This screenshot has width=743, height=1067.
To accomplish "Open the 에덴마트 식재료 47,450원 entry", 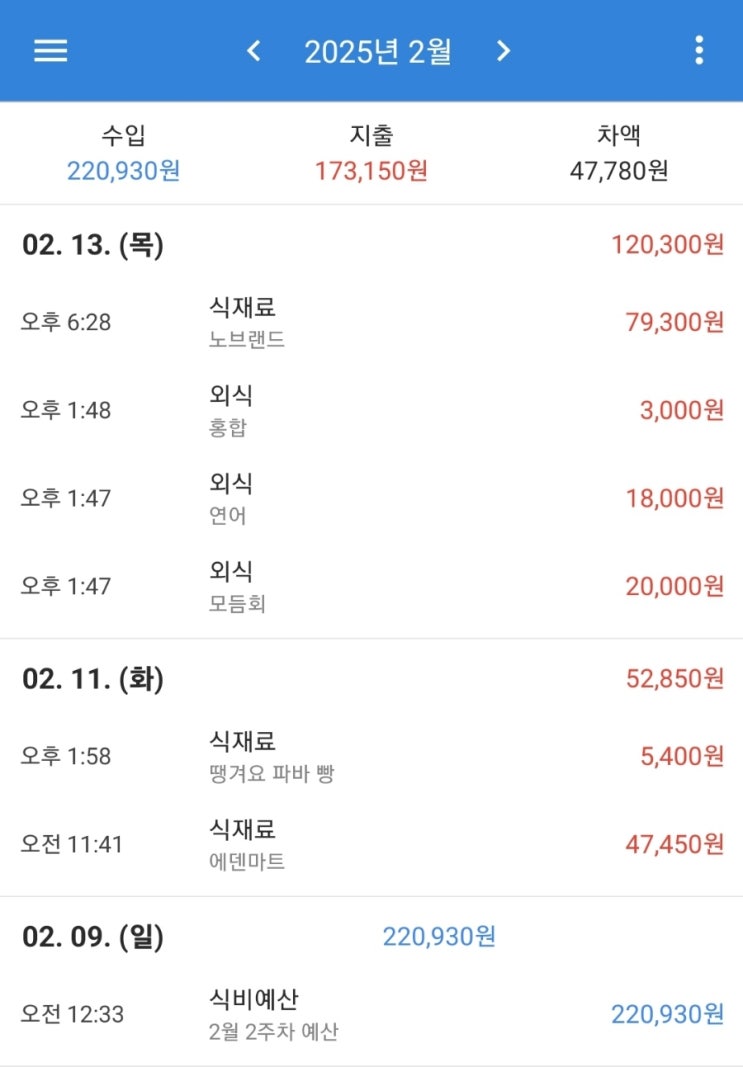I will tap(372, 844).
